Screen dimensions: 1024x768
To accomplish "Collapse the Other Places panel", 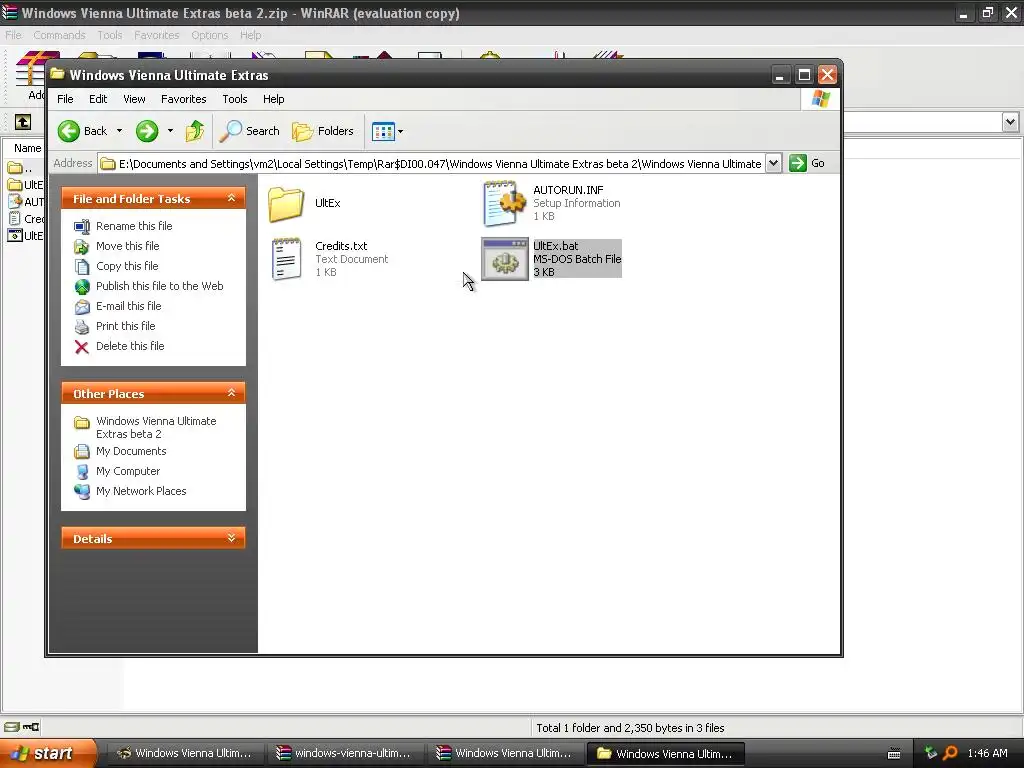I will coord(231,393).
